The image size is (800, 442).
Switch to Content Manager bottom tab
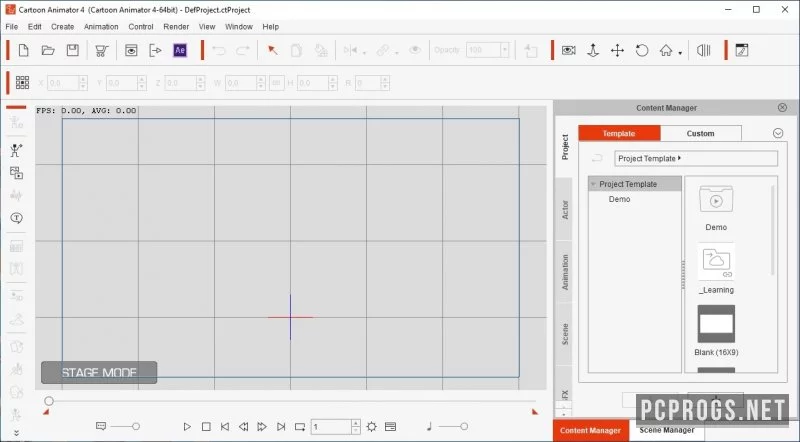[590, 431]
